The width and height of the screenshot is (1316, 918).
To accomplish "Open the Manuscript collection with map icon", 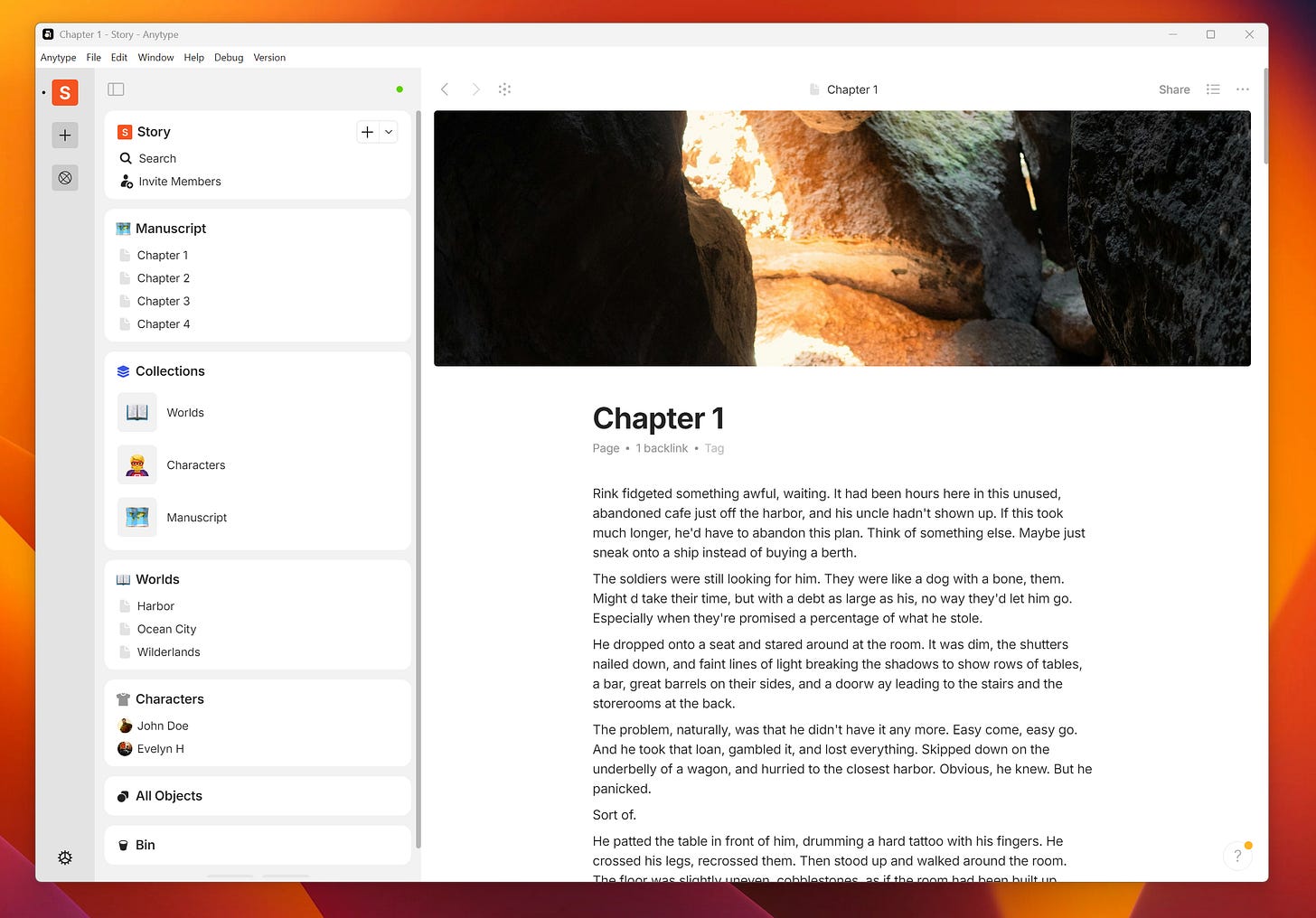I will tap(258, 518).
